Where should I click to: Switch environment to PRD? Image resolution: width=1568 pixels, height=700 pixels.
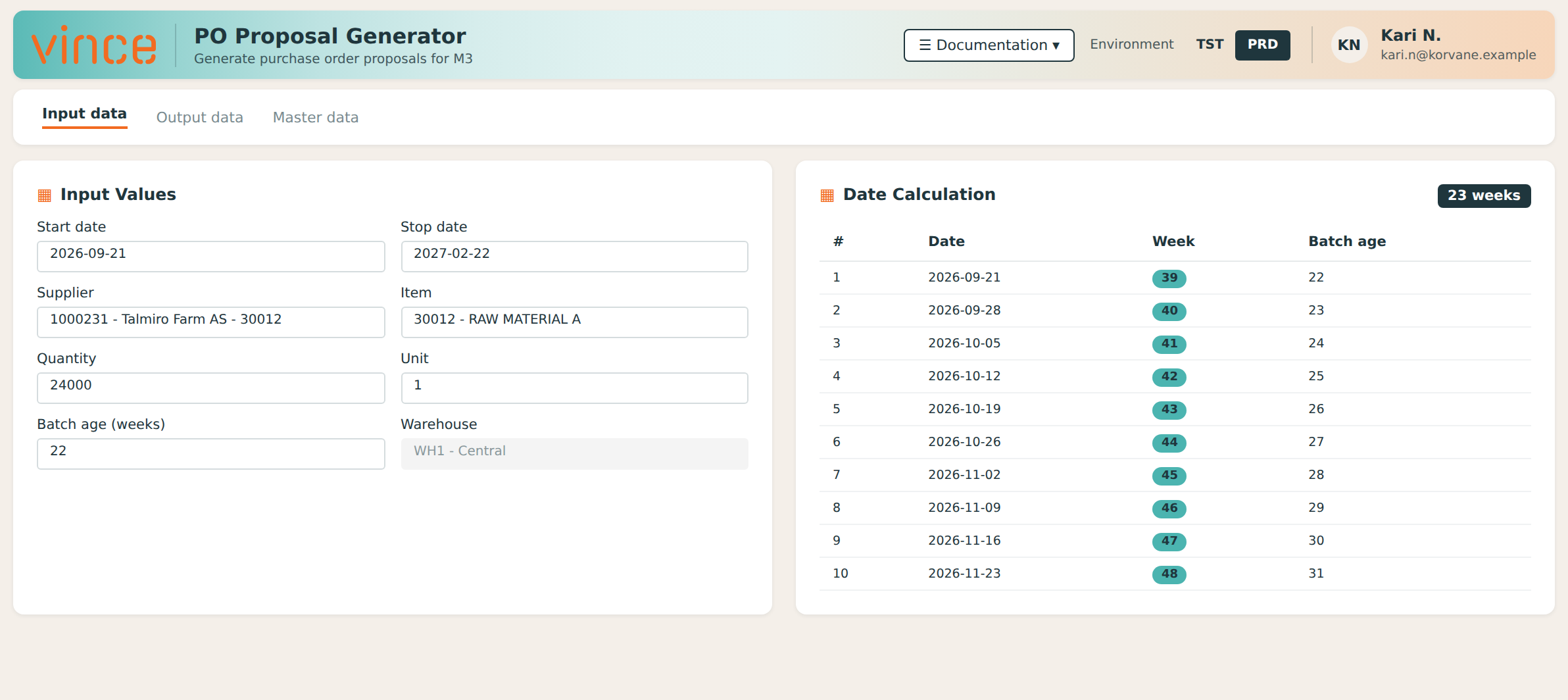click(1262, 45)
